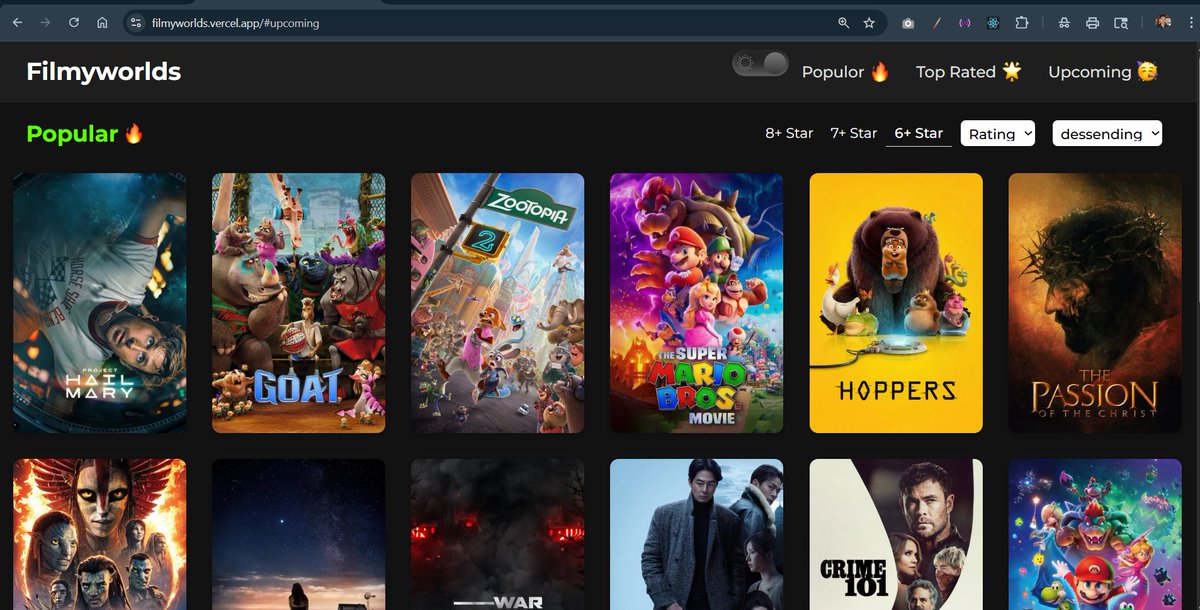Open the Extensions puzzle-piece menu

[1021, 22]
